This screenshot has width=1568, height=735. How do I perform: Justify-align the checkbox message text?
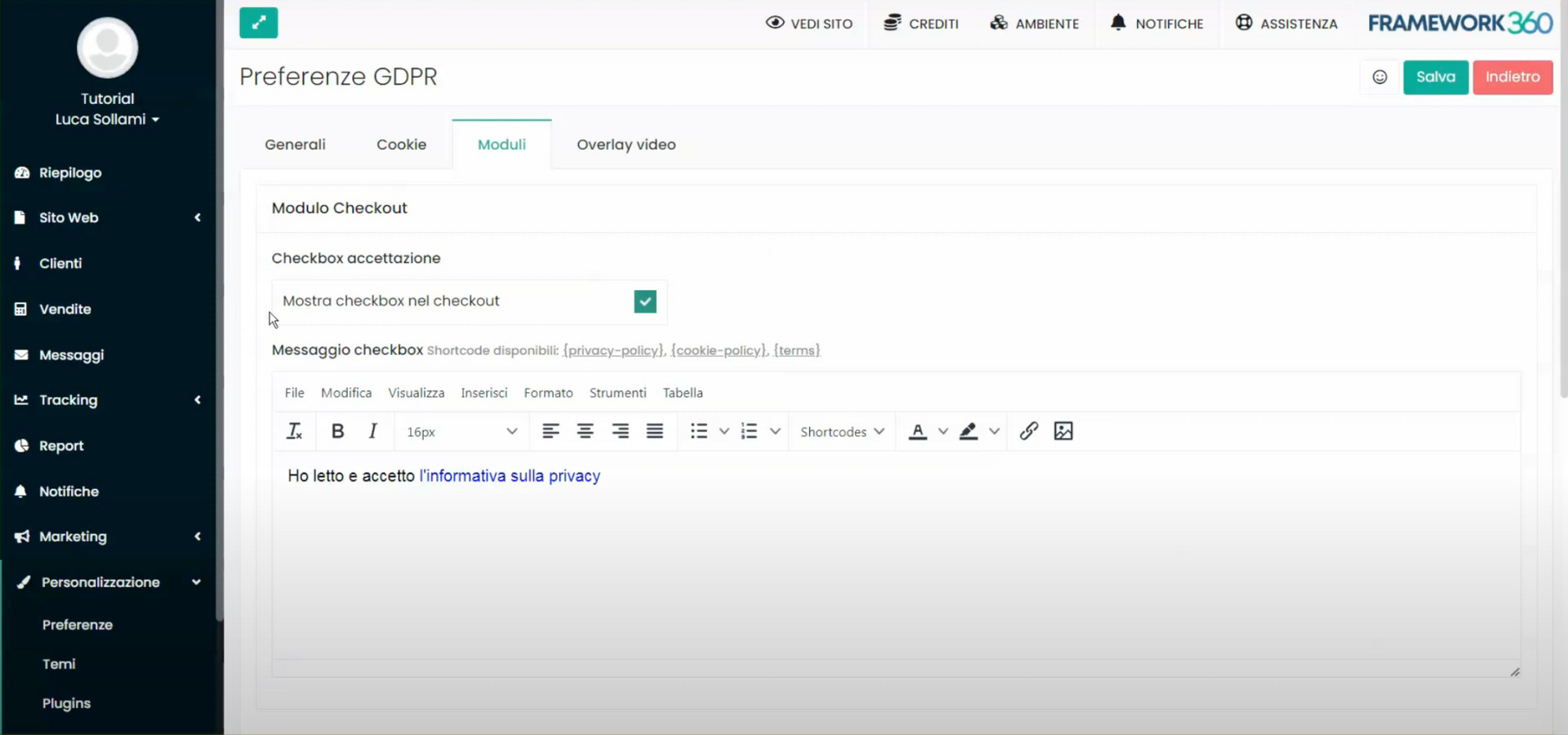tap(654, 431)
